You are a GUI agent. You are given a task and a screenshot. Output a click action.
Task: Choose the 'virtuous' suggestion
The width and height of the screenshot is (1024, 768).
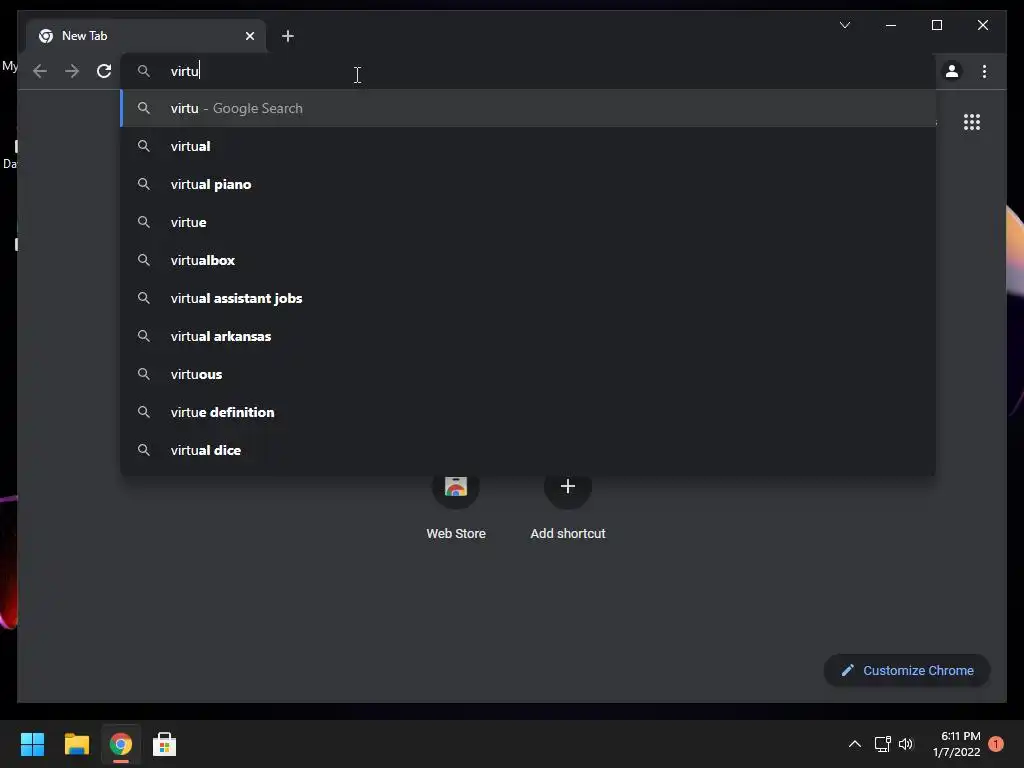click(x=528, y=374)
